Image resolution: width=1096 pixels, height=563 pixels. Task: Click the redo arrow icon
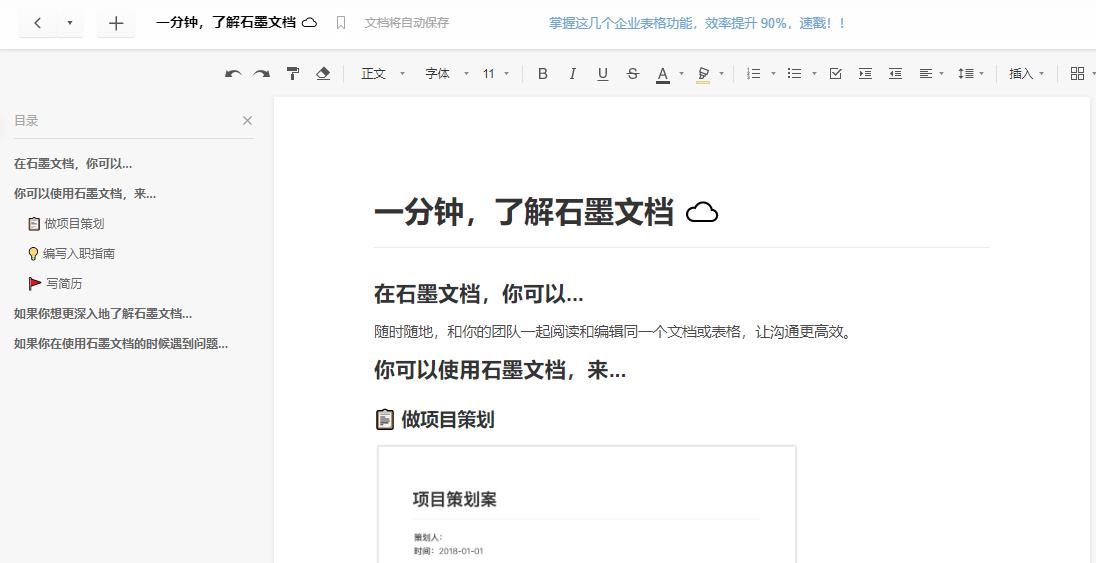(262, 74)
